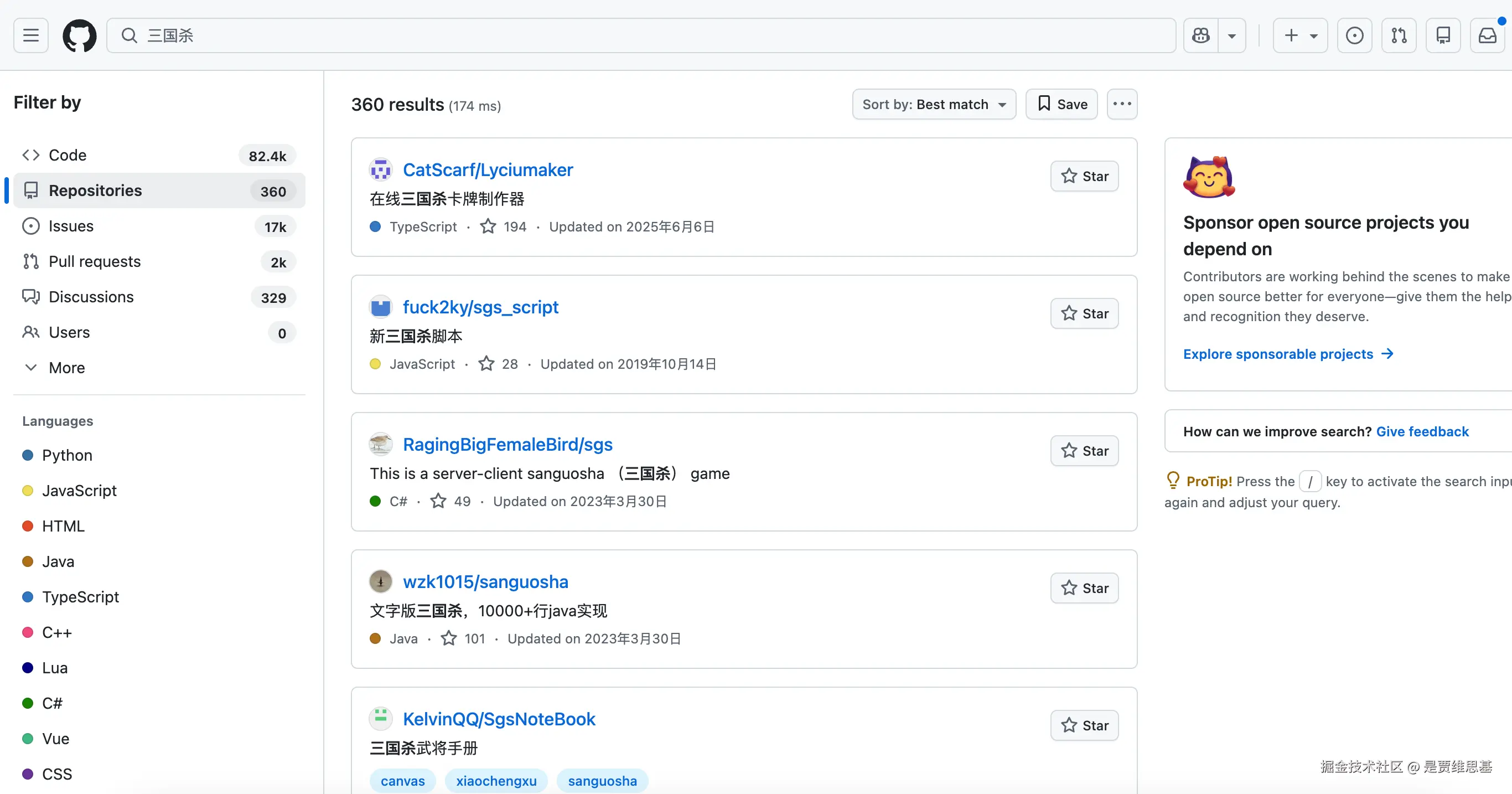The image size is (1512, 794).
Task: Open the KelvinQQ/SgsNoteBook repository
Action: [x=499, y=719]
